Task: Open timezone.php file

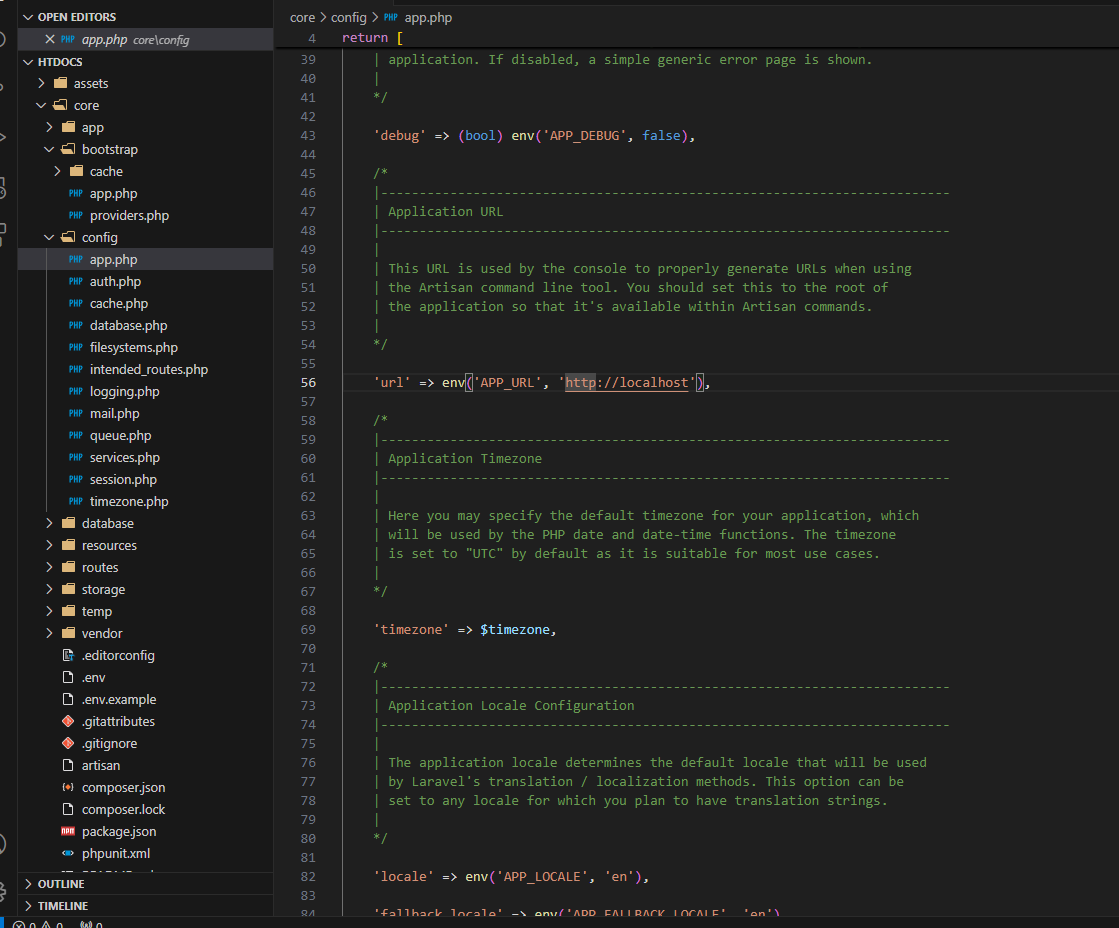Action: click(129, 502)
